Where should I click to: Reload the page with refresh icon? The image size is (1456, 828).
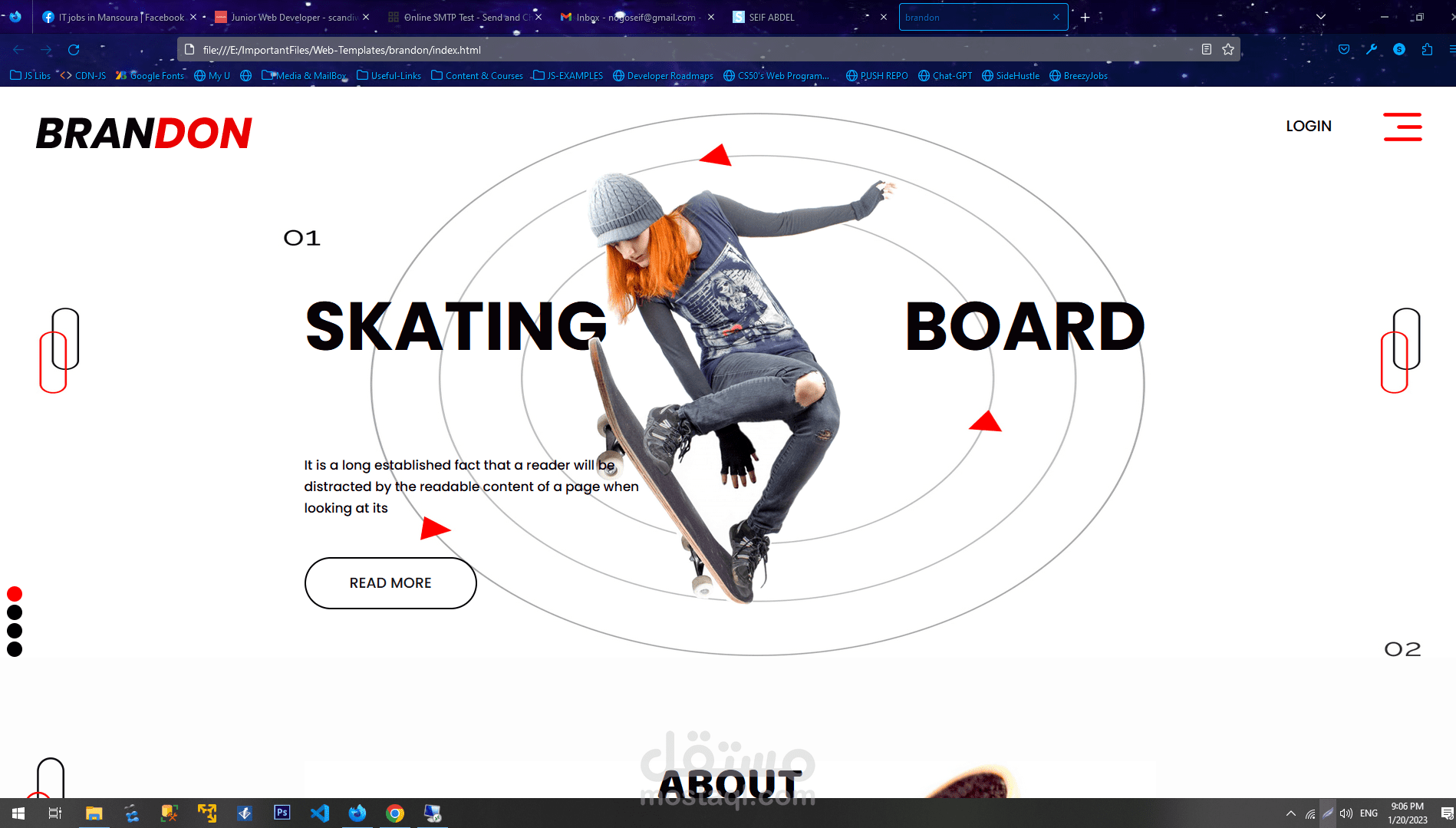tap(74, 50)
